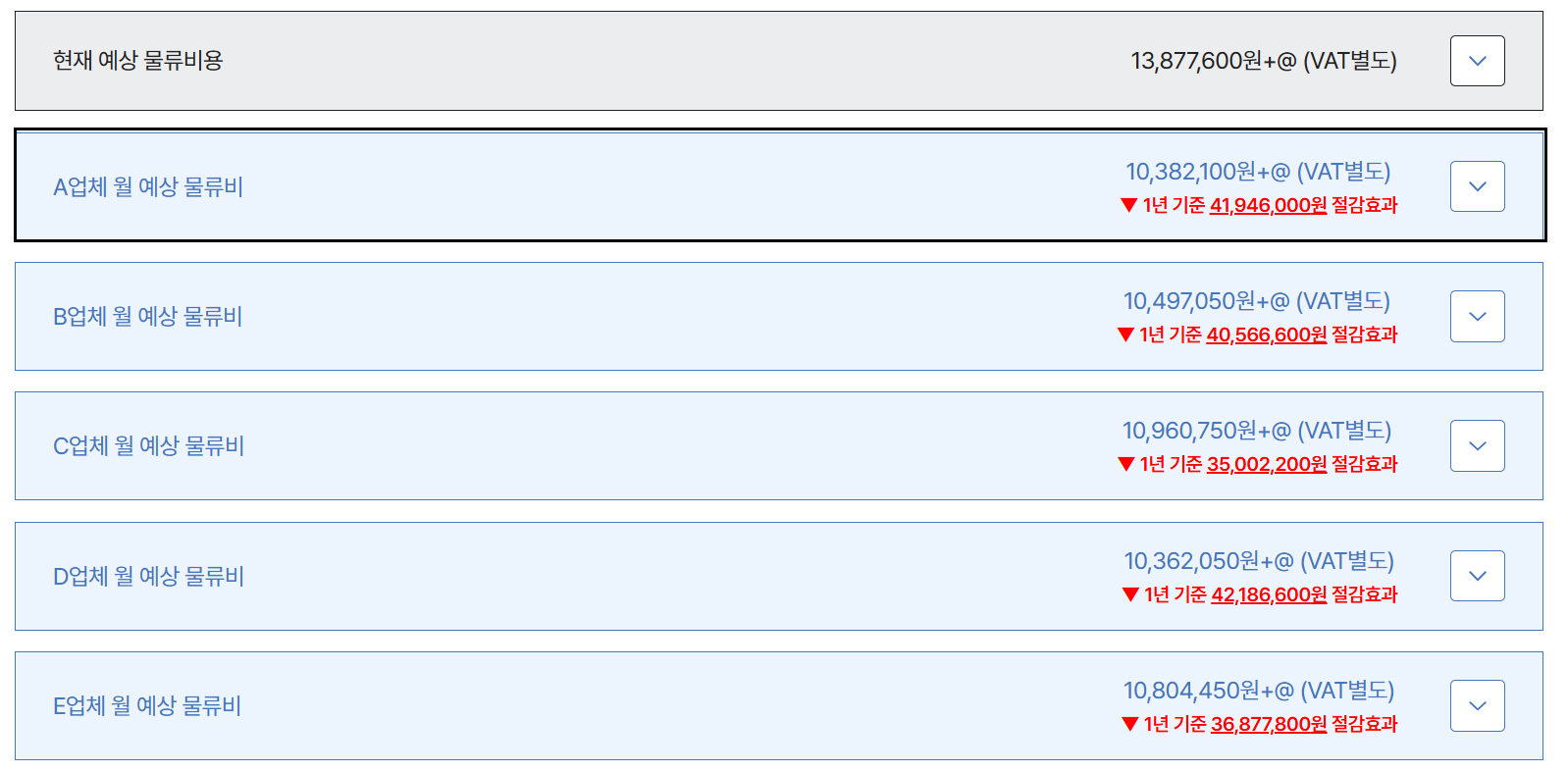Click the E업체 월 예상 물류비 label

[147, 705]
